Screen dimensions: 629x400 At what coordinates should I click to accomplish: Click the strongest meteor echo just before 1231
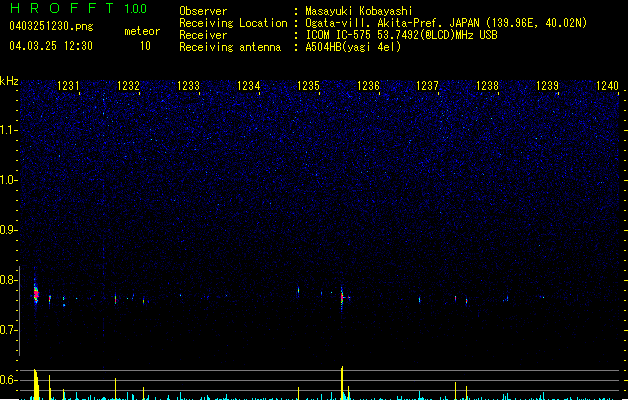pos(36,294)
